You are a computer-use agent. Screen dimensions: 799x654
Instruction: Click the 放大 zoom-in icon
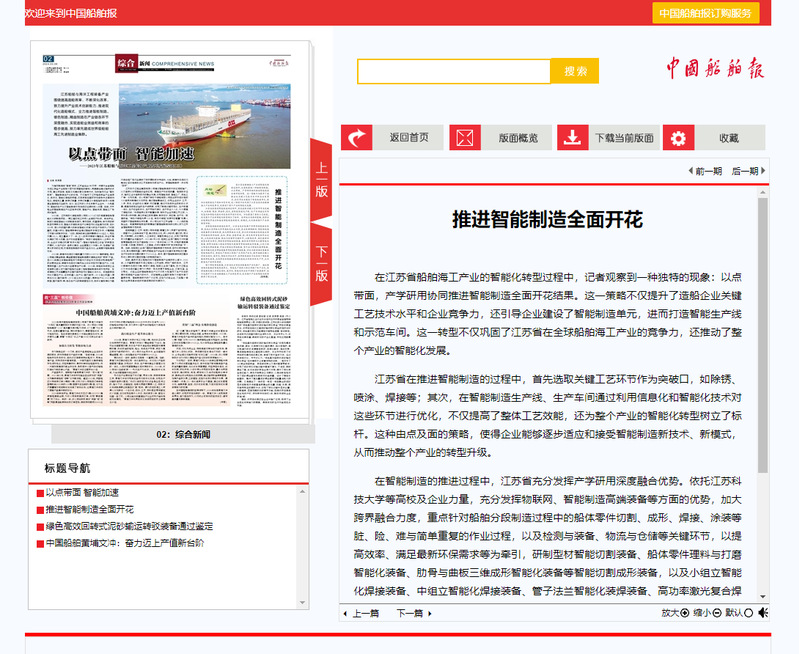pyautogui.click(x=686, y=613)
